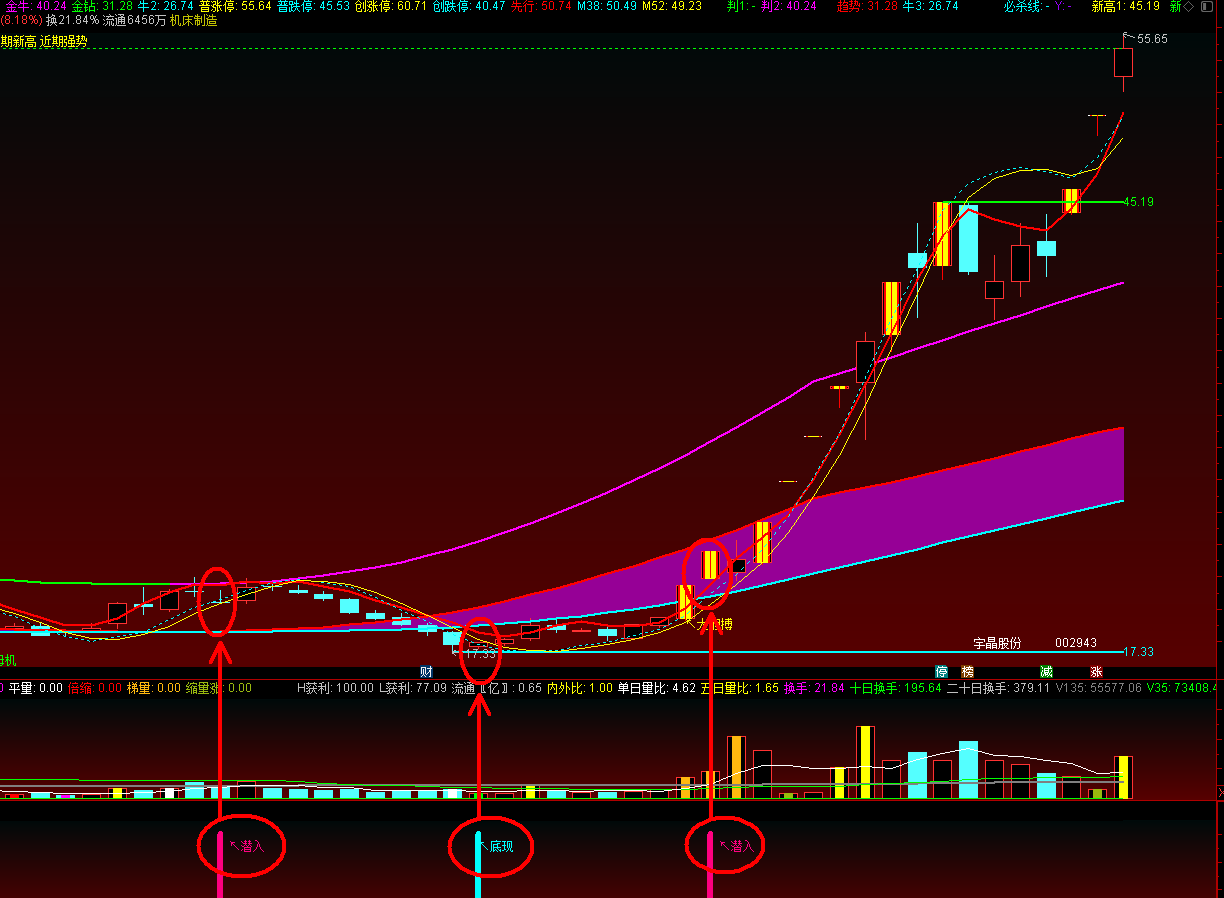Click the 流通6456万 text

134,20
